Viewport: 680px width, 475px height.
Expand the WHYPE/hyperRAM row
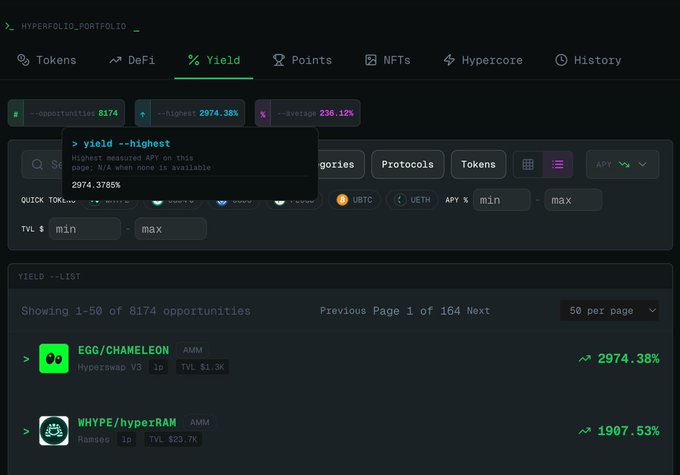click(26, 432)
